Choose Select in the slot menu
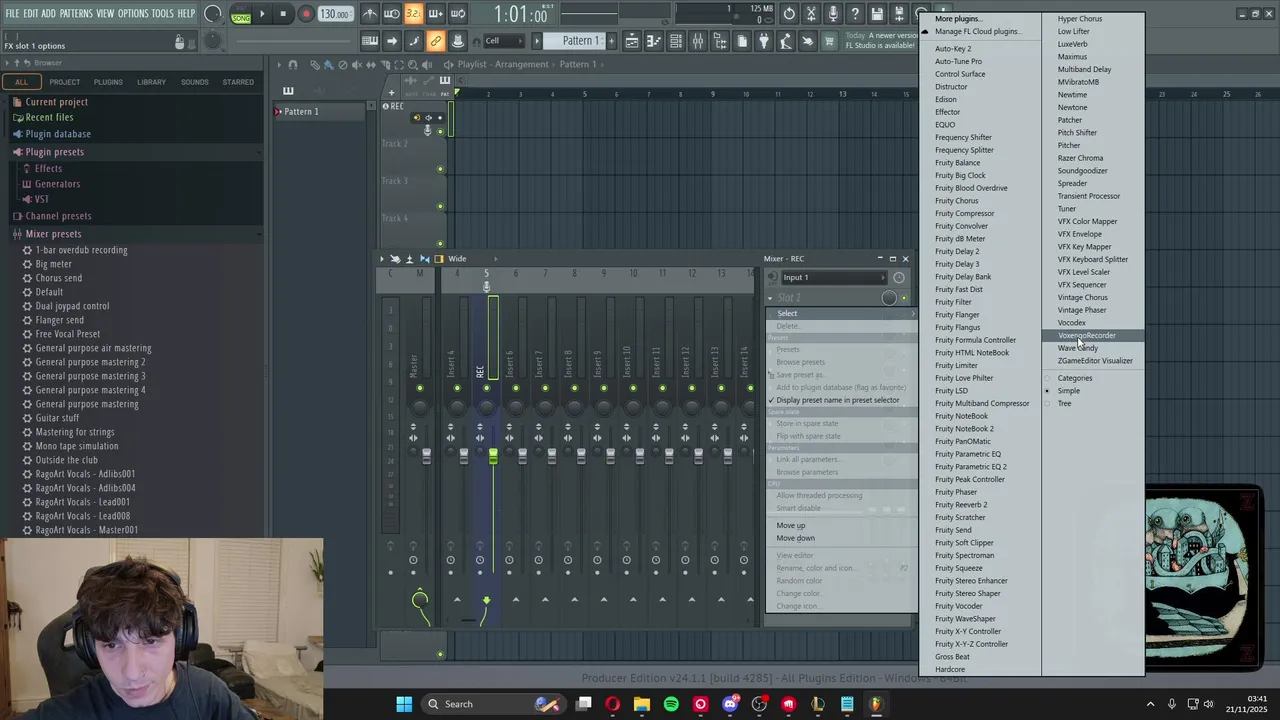The image size is (1280, 720). click(x=842, y=313)
